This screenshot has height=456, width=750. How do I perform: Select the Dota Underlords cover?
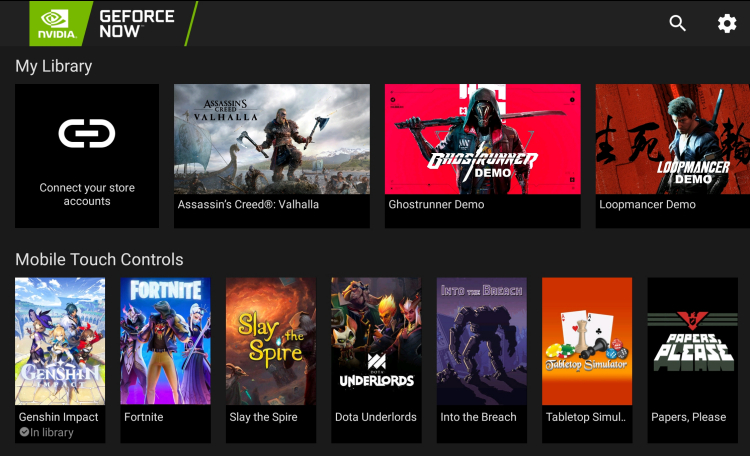[376, 341]
